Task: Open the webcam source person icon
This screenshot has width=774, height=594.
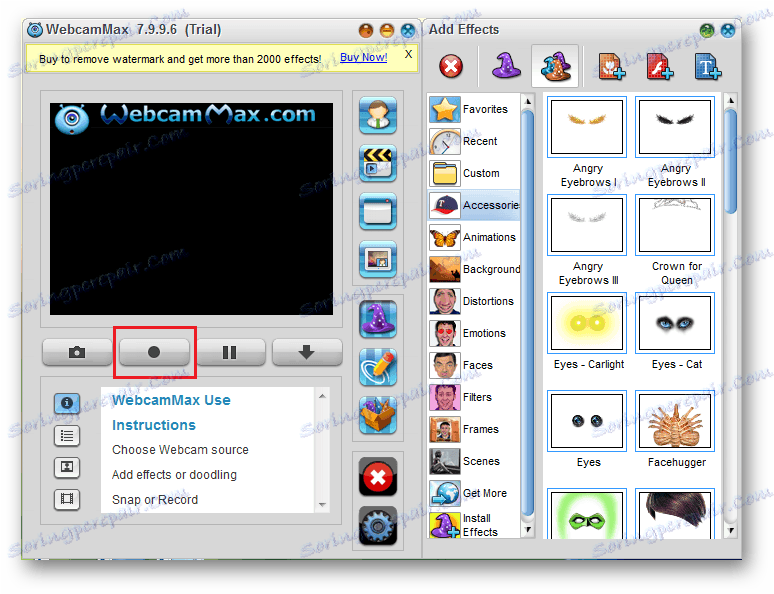Action: point(378,115)
